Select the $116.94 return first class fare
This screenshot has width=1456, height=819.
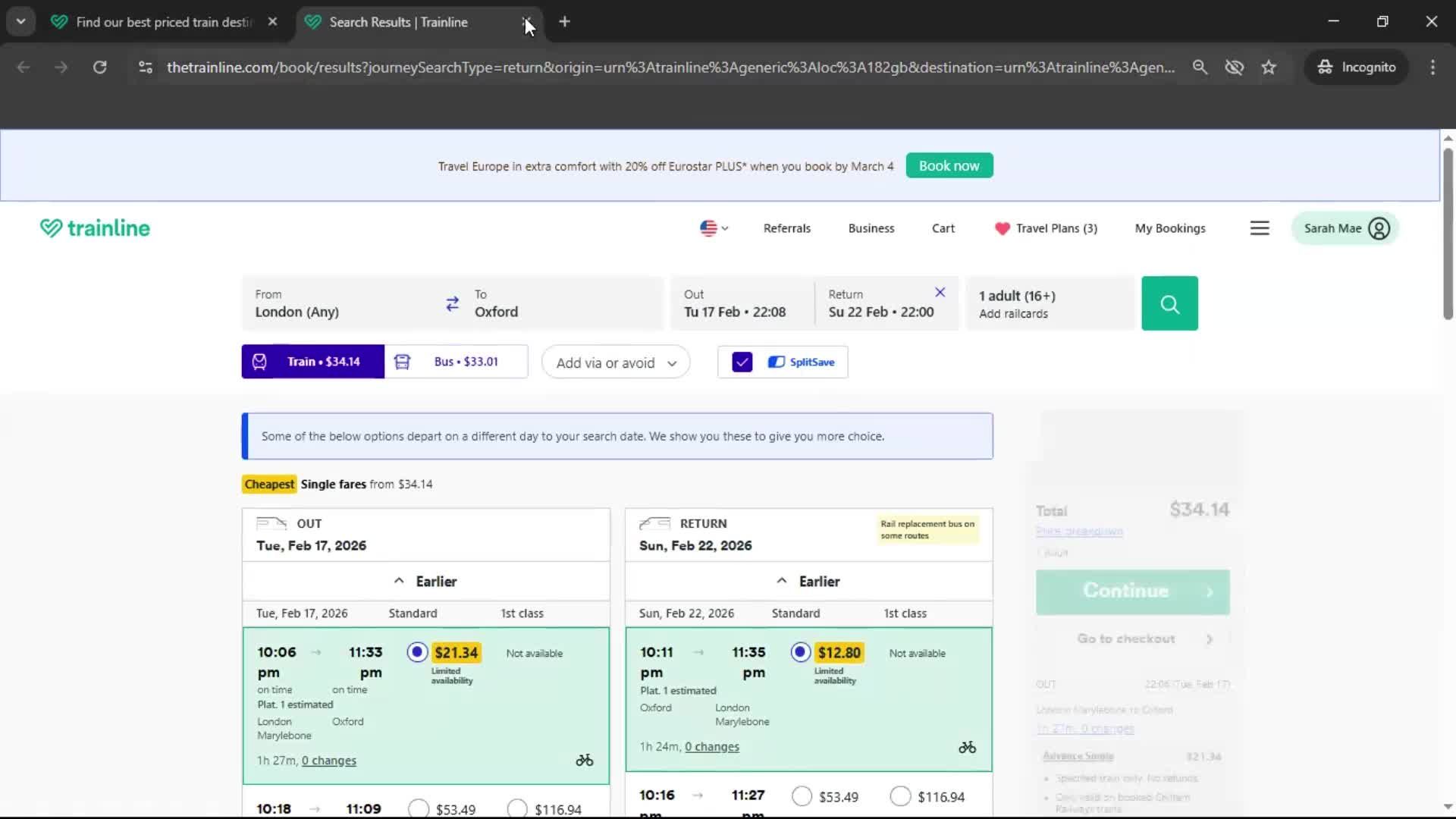[x=900, y=796]
